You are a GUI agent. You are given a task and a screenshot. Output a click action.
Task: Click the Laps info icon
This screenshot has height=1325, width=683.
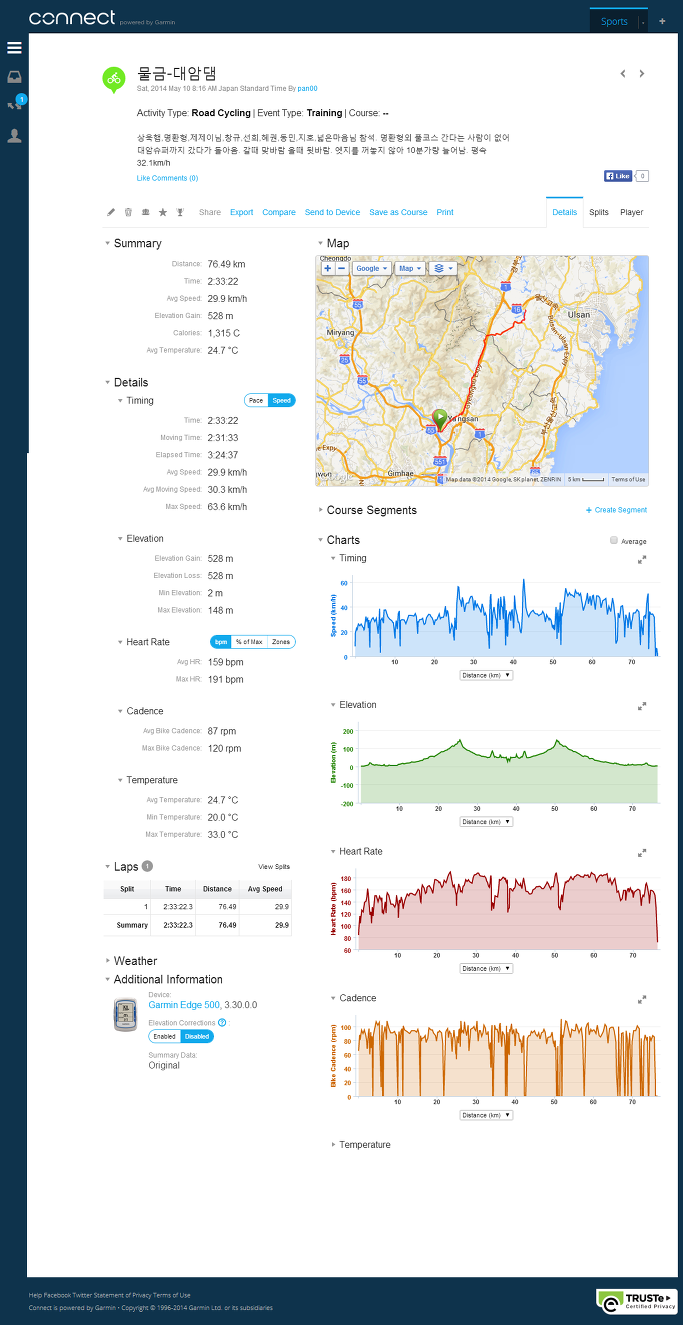click(147, 866)
